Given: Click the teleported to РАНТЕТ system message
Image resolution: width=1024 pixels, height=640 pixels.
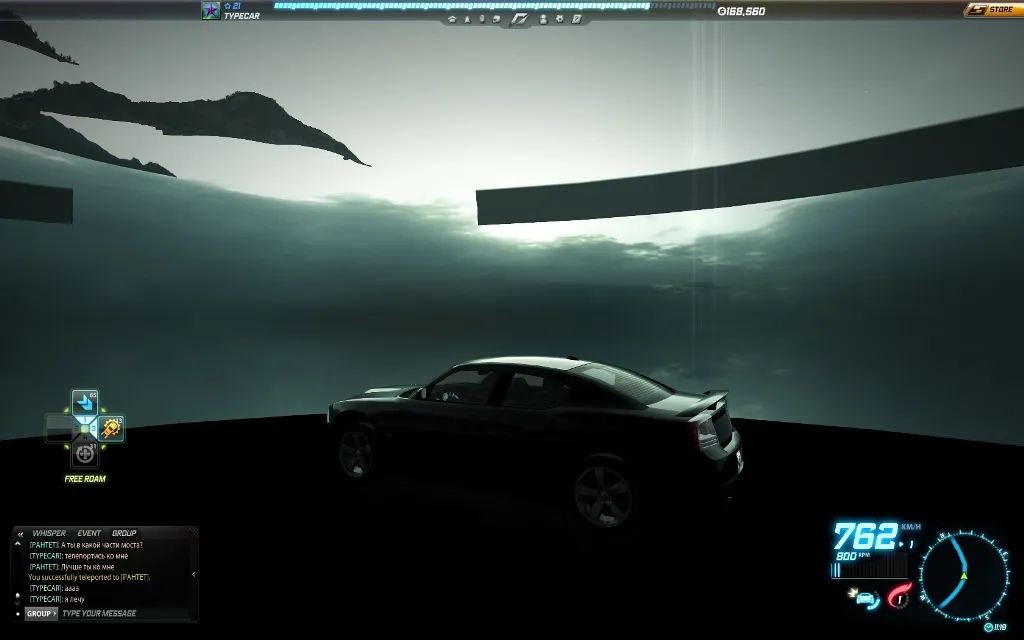Looking at the screenshot, I should 89,577.
